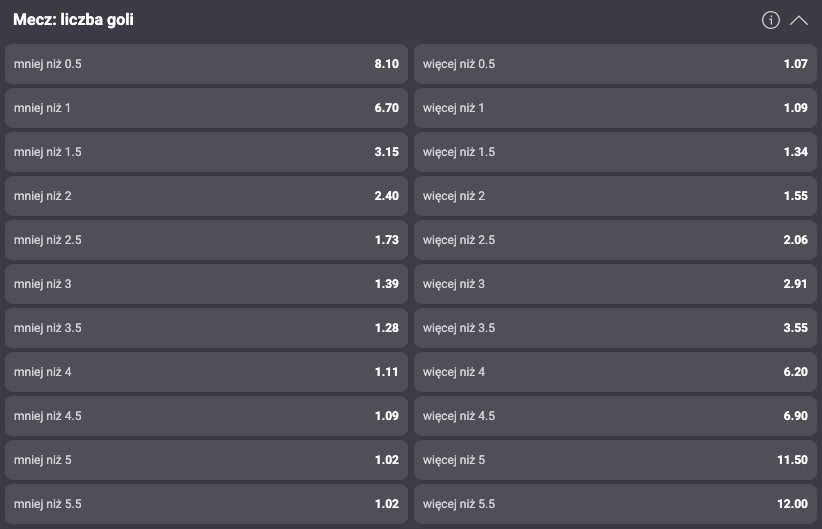
Task: Add więcej niż 5 at 11.50
Action: pyautogui.click(x=615, y=460)
